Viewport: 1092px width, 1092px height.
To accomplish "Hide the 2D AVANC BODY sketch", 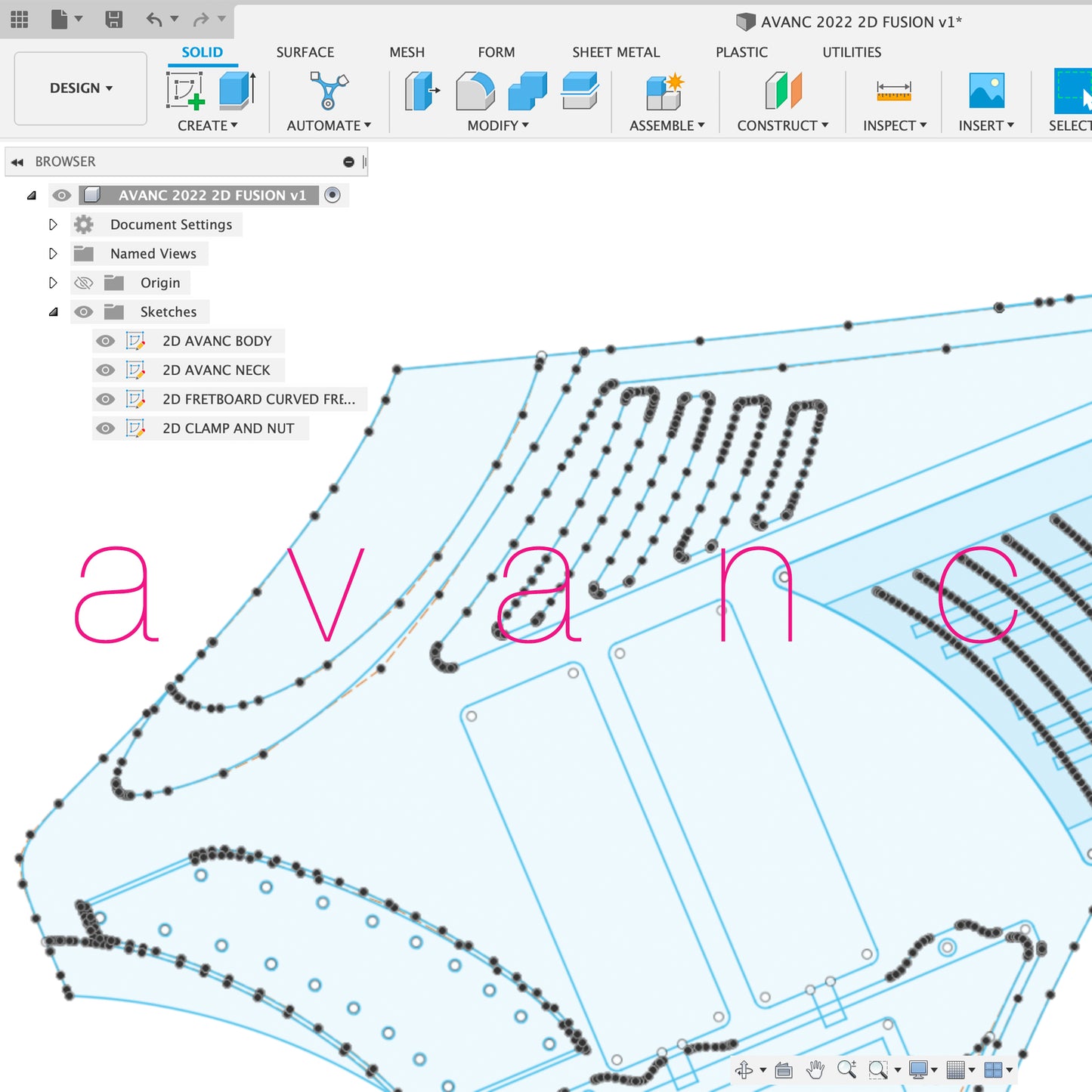I will coord(106,341).
